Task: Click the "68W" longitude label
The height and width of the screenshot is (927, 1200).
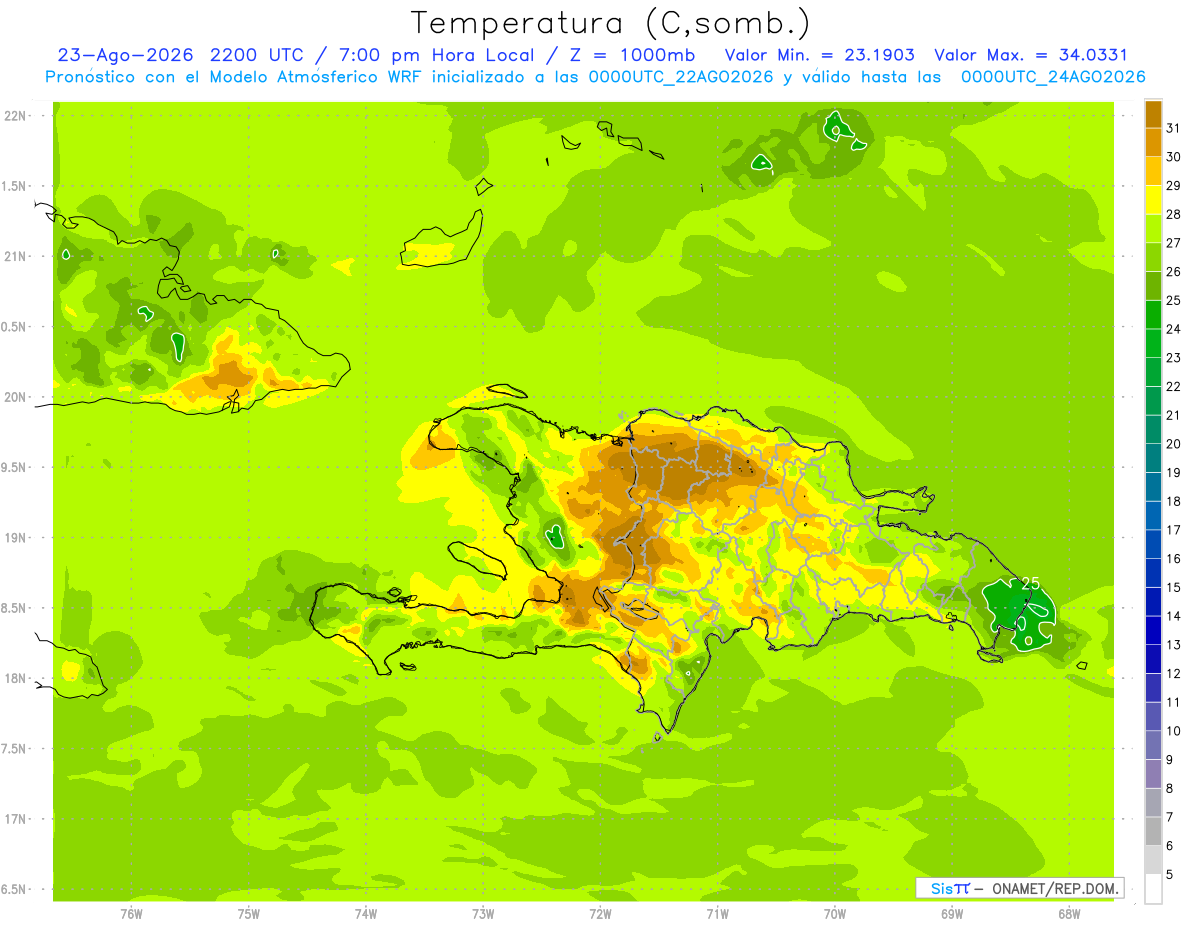Action: [1069, 913]
